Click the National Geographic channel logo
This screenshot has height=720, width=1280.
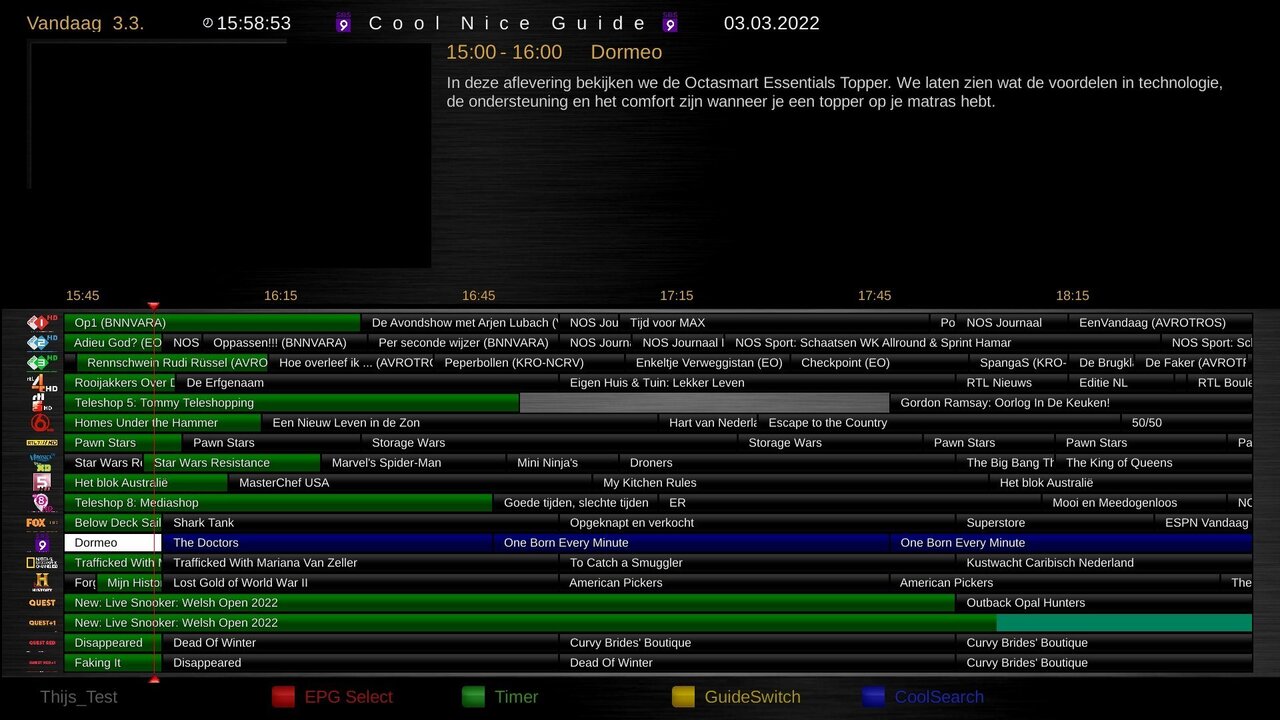click(x=42, y=563)
